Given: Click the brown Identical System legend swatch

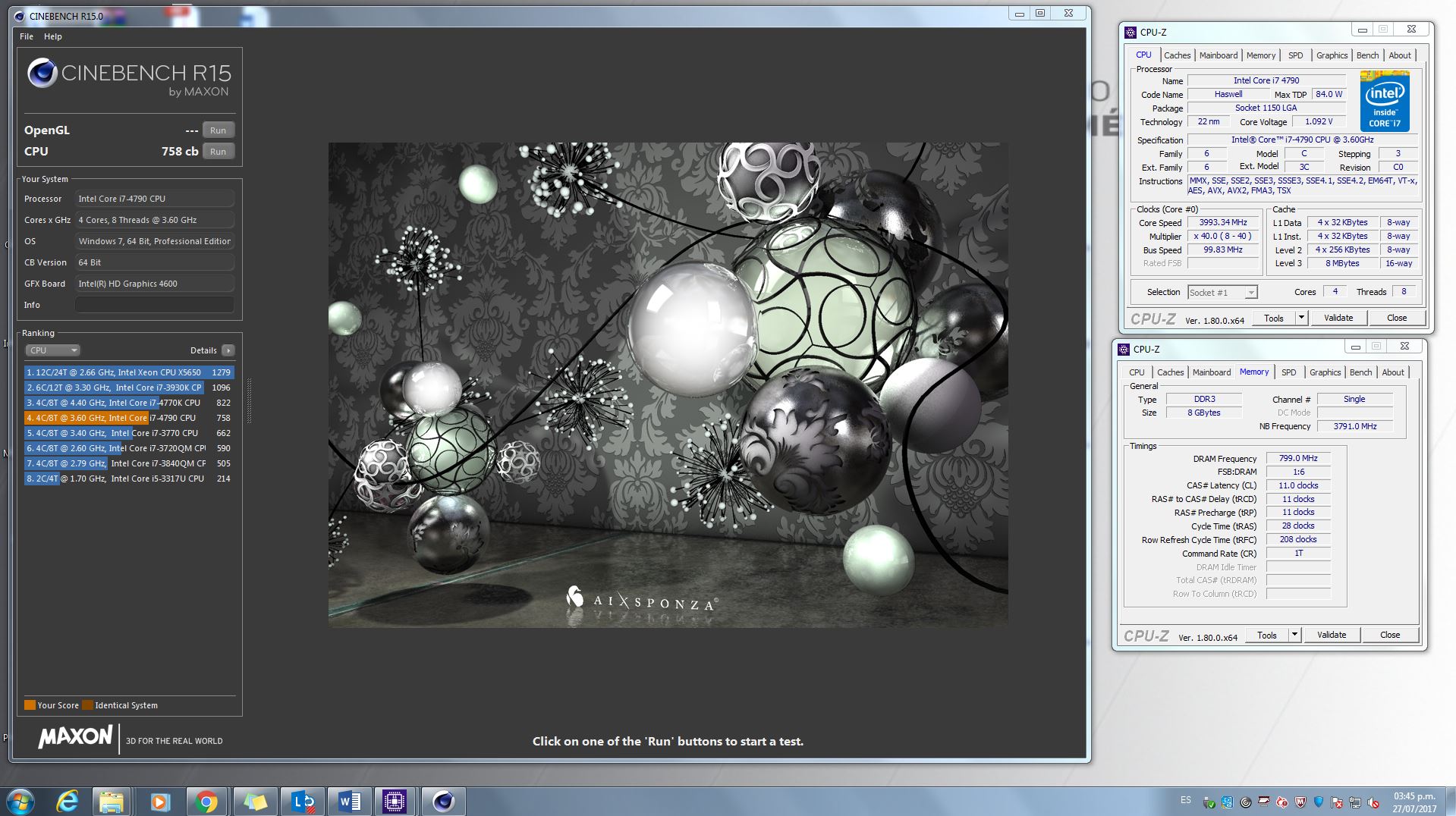Looking at the screenshot, I should (87, 705).
